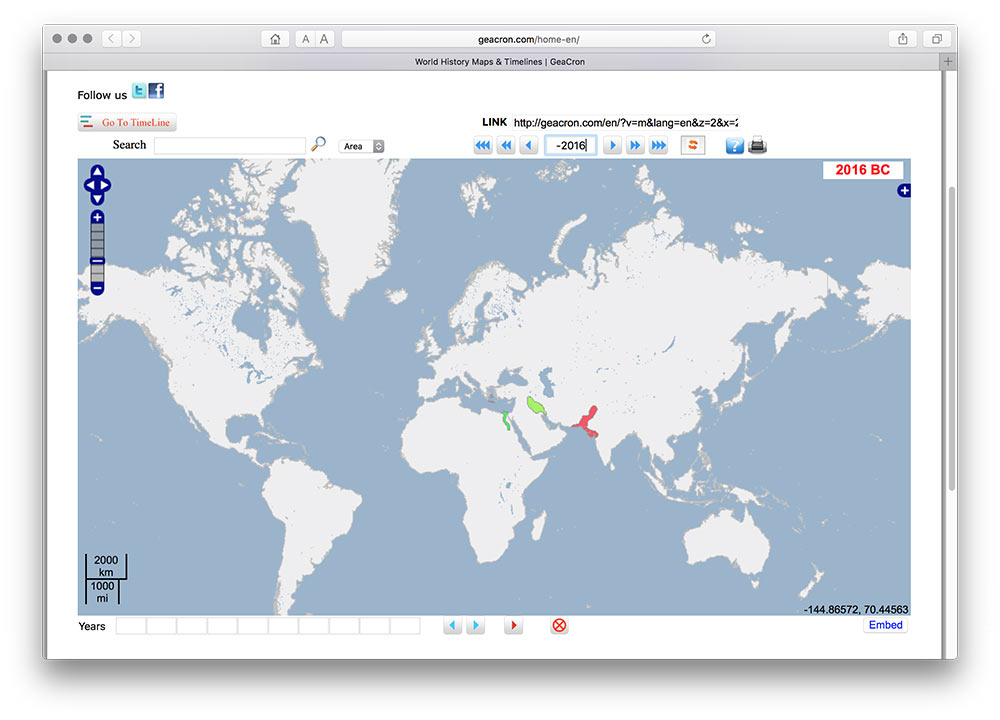Click the map scale 2000 km indicator

106,566
